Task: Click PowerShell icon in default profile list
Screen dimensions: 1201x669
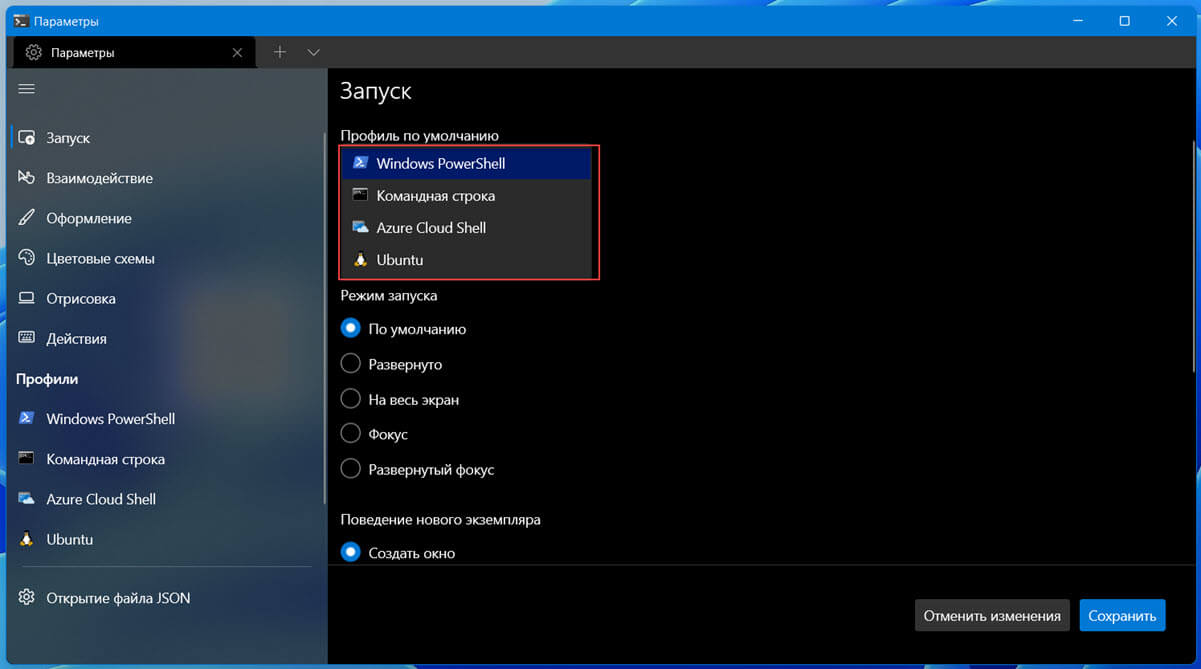Action: click(x=361, y=163)
